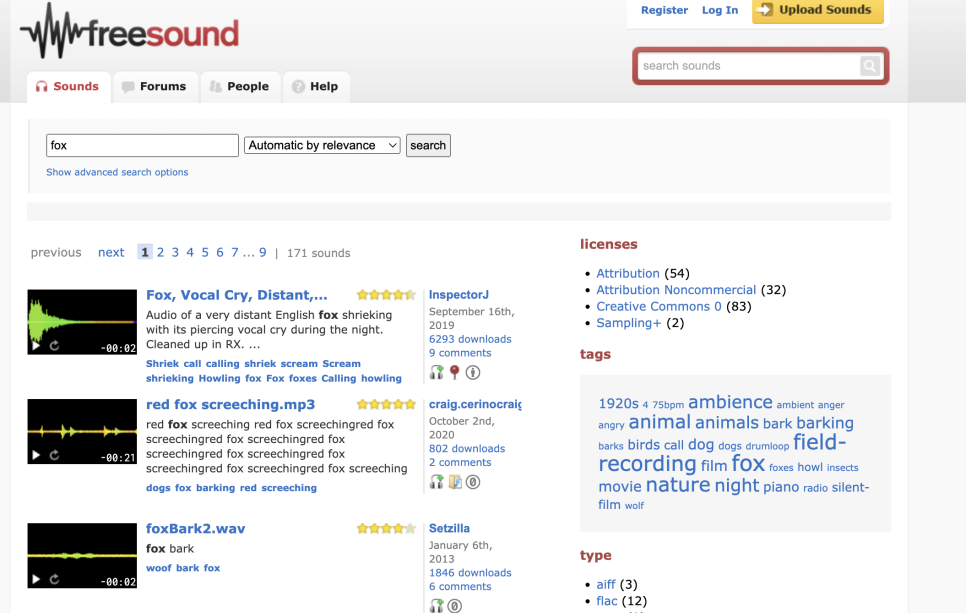Play foxBark2.wav preview
The width and height of the screenshot is (966, 613).
click(x=36, y=579)
